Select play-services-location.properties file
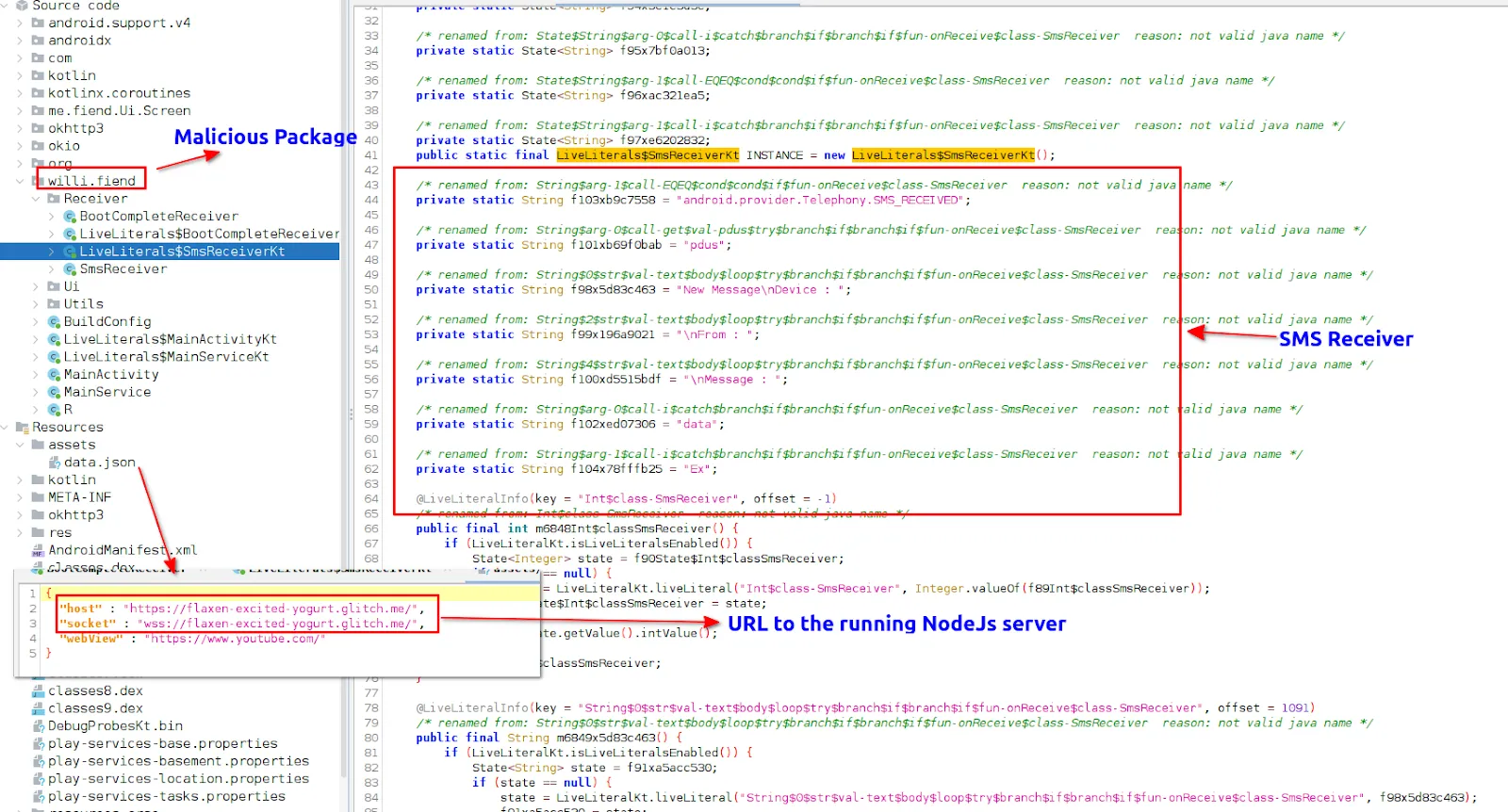Viewport: 1508px width, 812px height. point(178,779)
